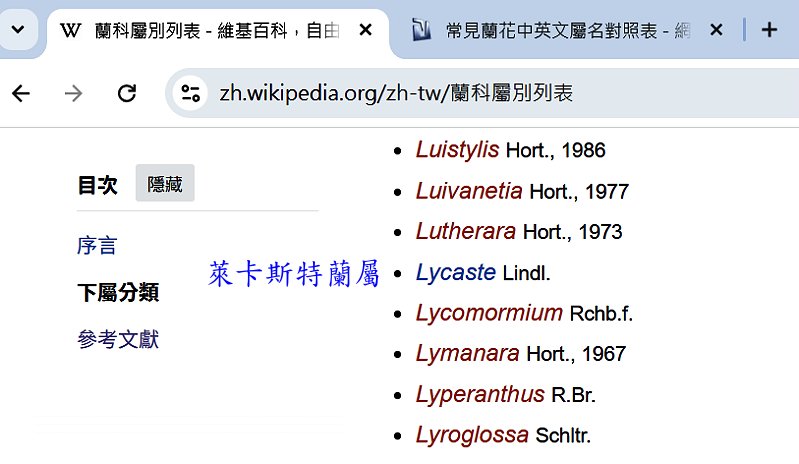Jump to the 序言 section

coord(97,245)
